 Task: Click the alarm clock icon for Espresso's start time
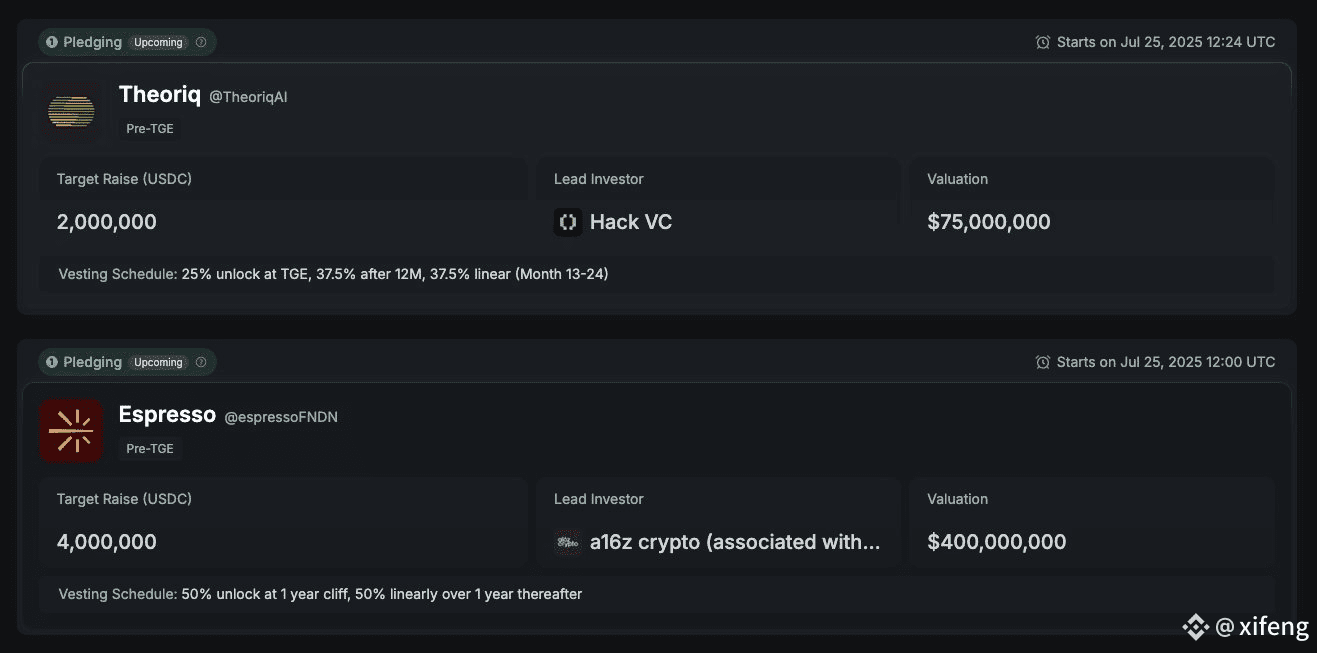coord(1043,362)
